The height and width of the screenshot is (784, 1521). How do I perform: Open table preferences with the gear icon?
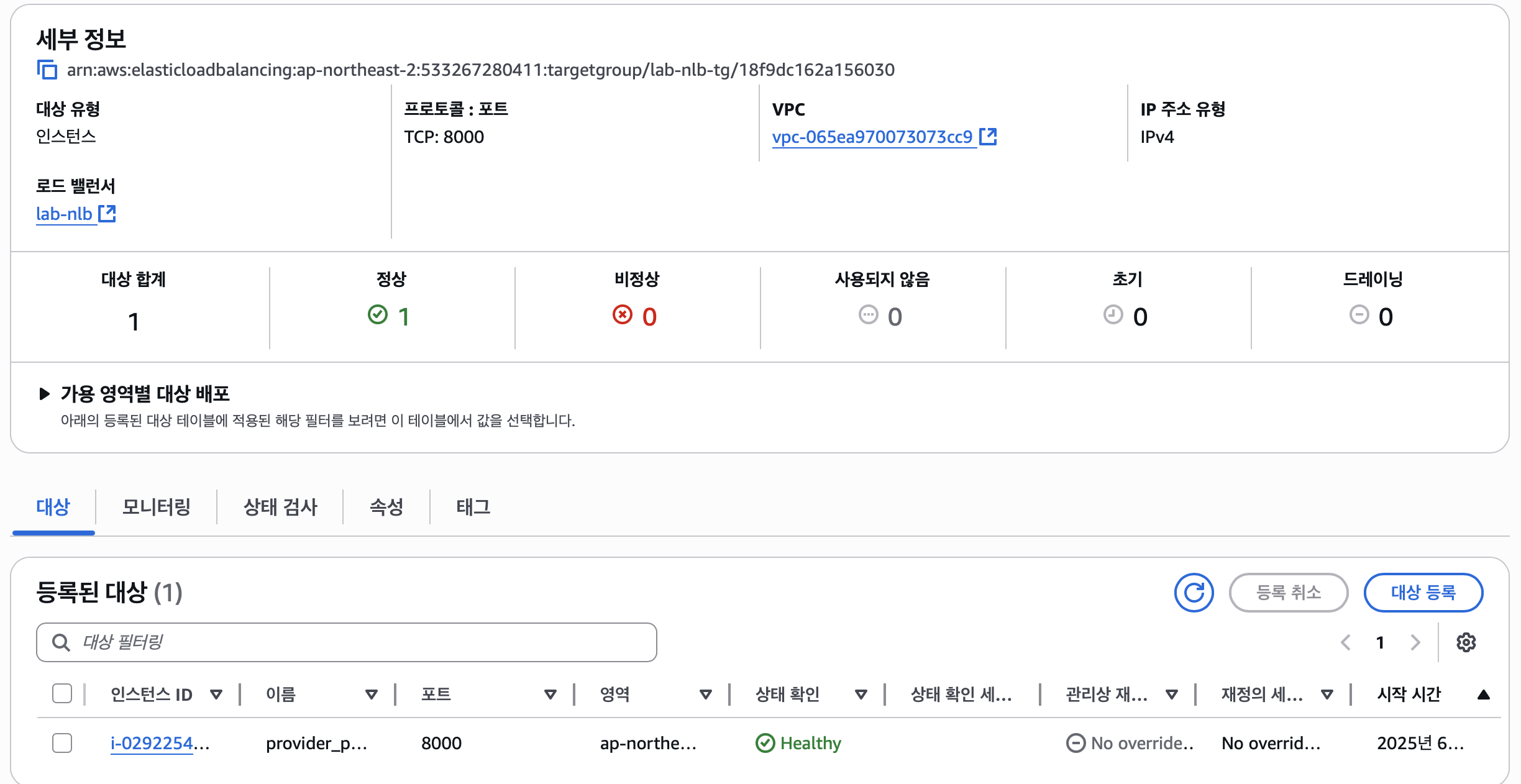[1466, 642]
